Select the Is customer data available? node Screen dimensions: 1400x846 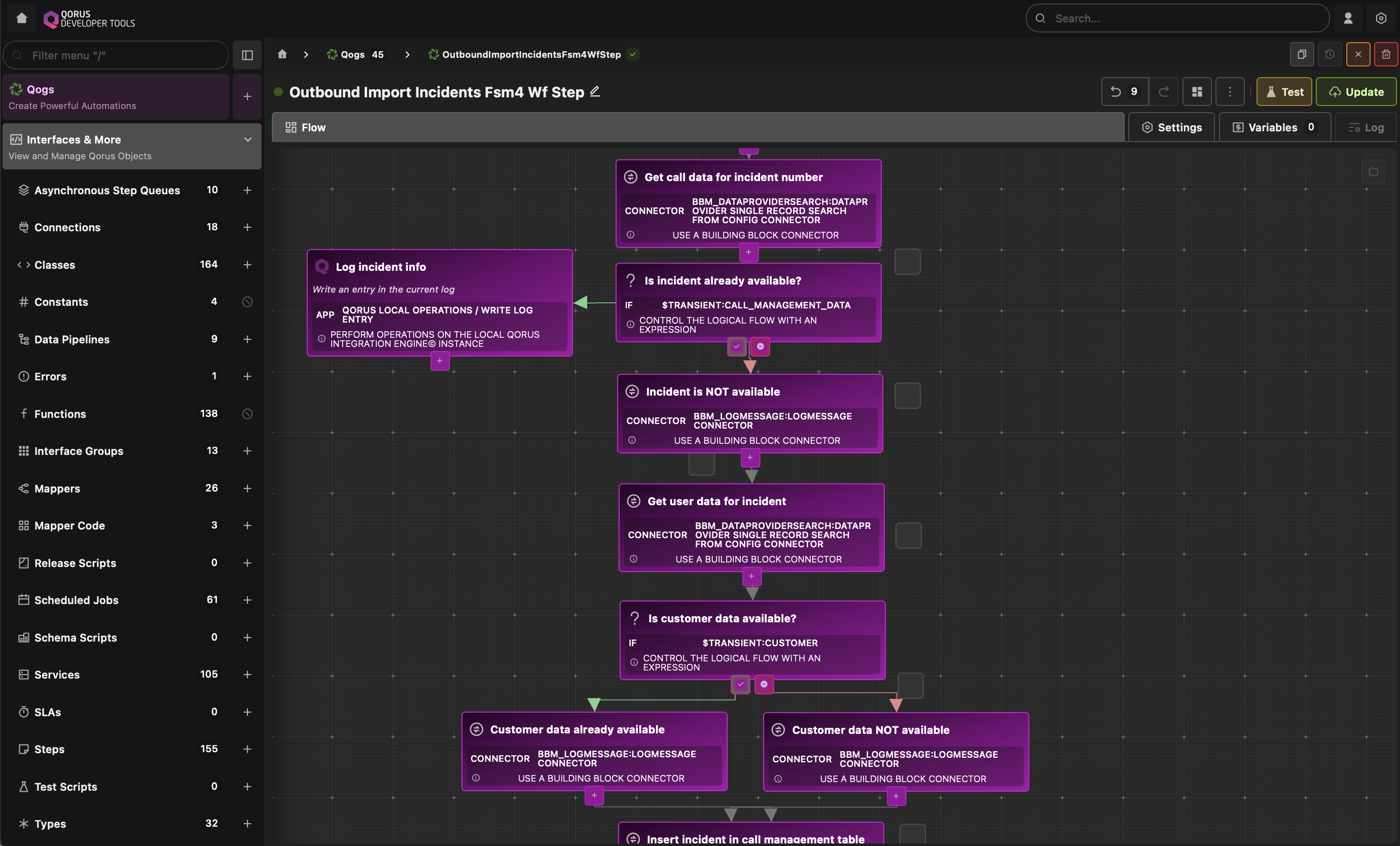coord(753,640)
